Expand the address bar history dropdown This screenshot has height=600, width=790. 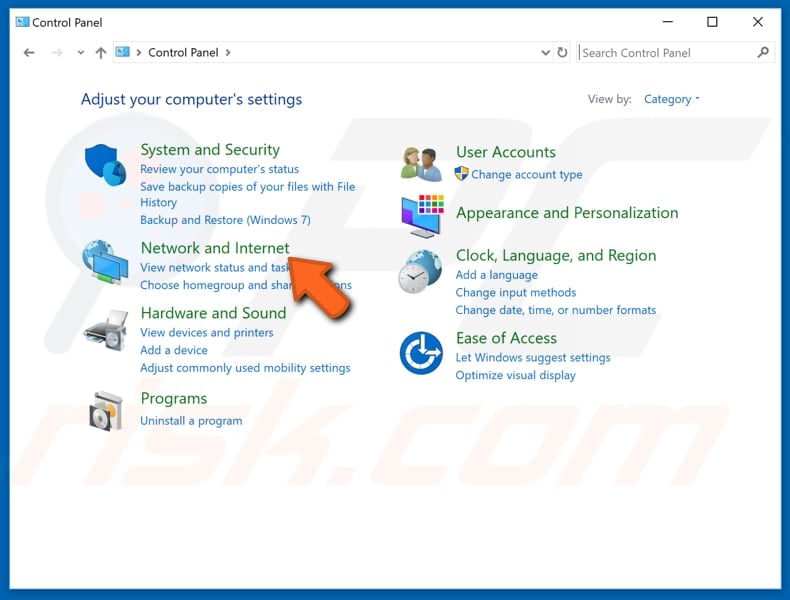[545, 52]
